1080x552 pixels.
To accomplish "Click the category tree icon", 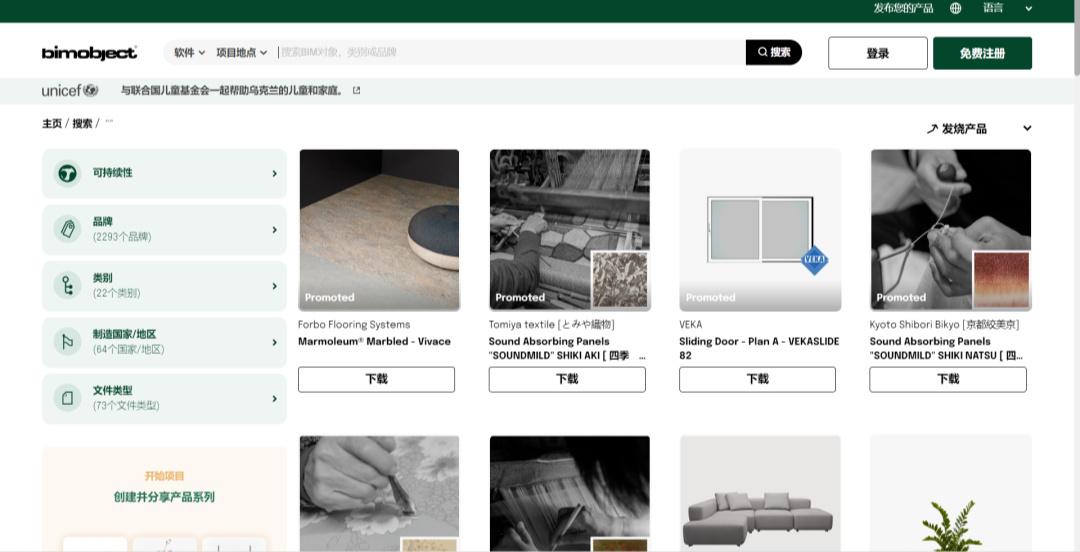I will tap(68, 286).
